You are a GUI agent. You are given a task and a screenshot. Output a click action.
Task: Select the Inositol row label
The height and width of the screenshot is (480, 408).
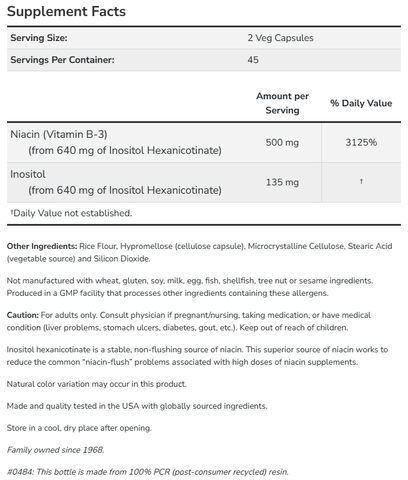click(x=28, y=174)
